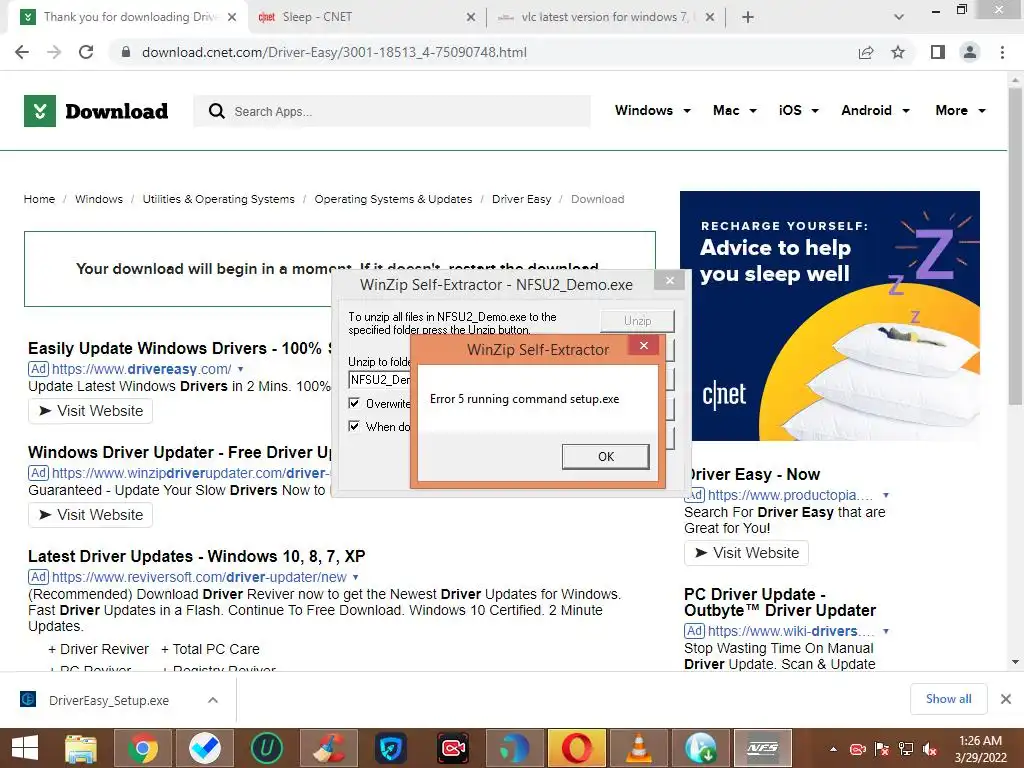Open the tab search chevron
This screenshot has width=1024, height=768.
899,18
